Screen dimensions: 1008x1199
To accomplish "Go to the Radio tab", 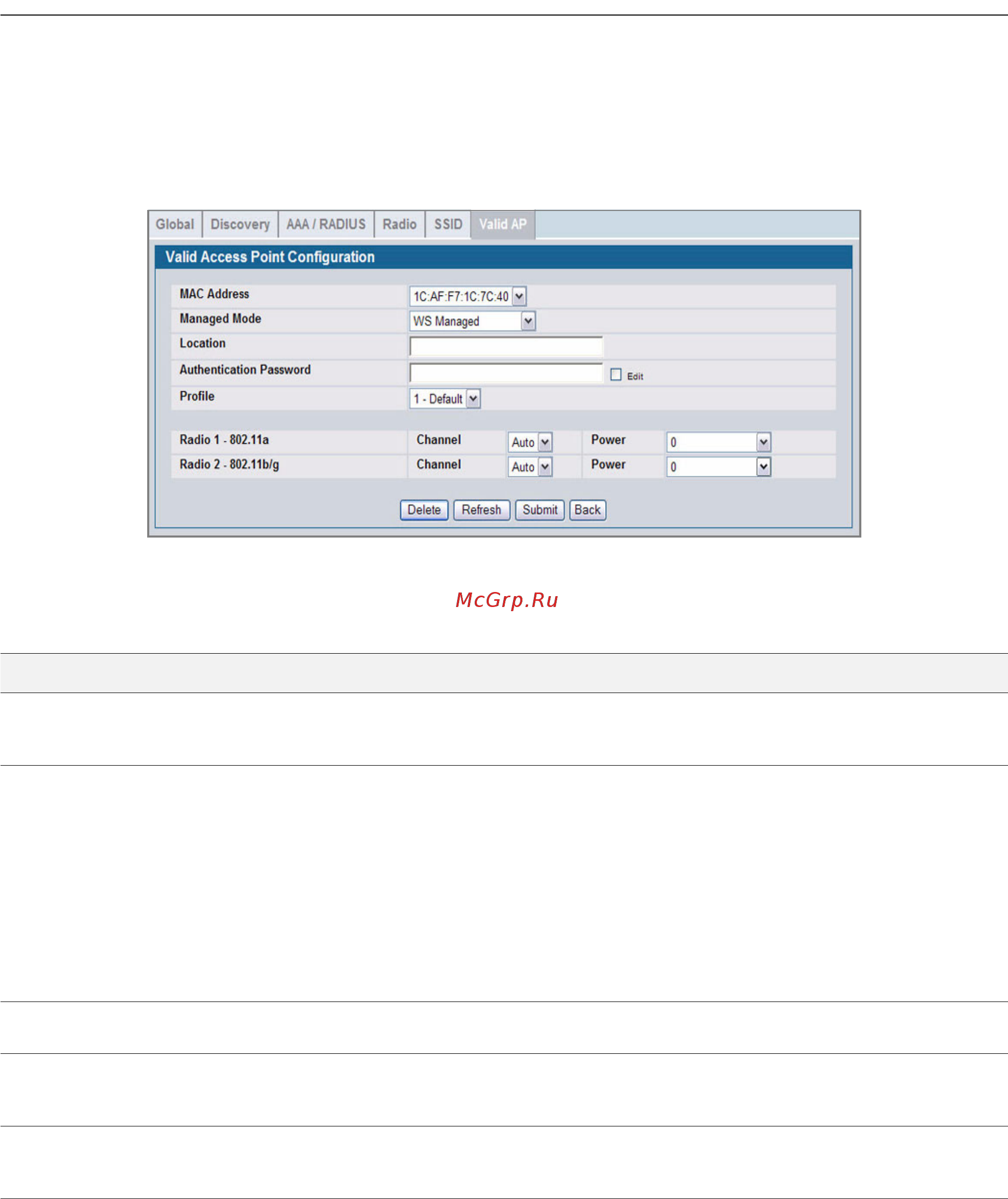I will 400,224.
